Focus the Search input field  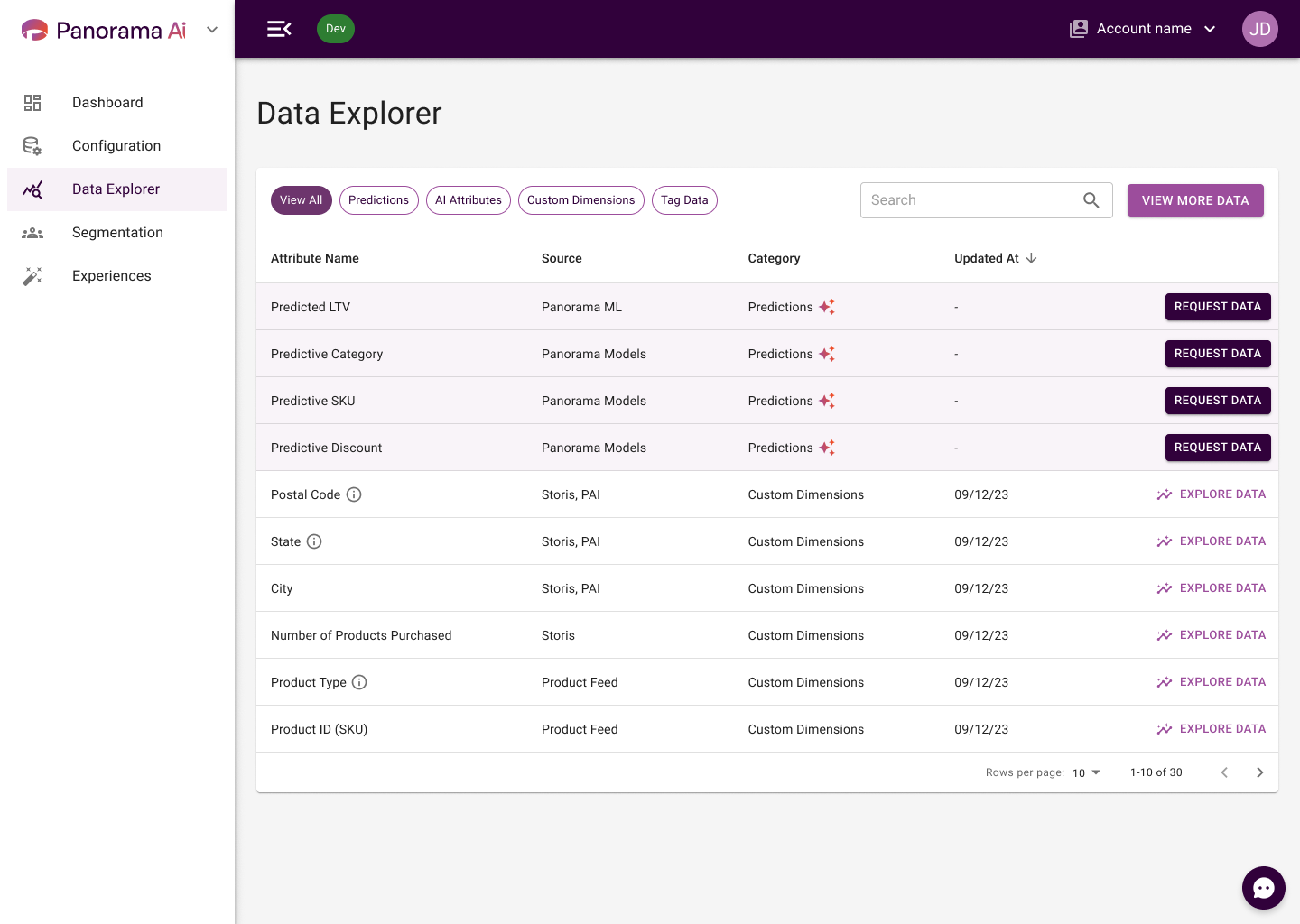[x=970, y=200]
